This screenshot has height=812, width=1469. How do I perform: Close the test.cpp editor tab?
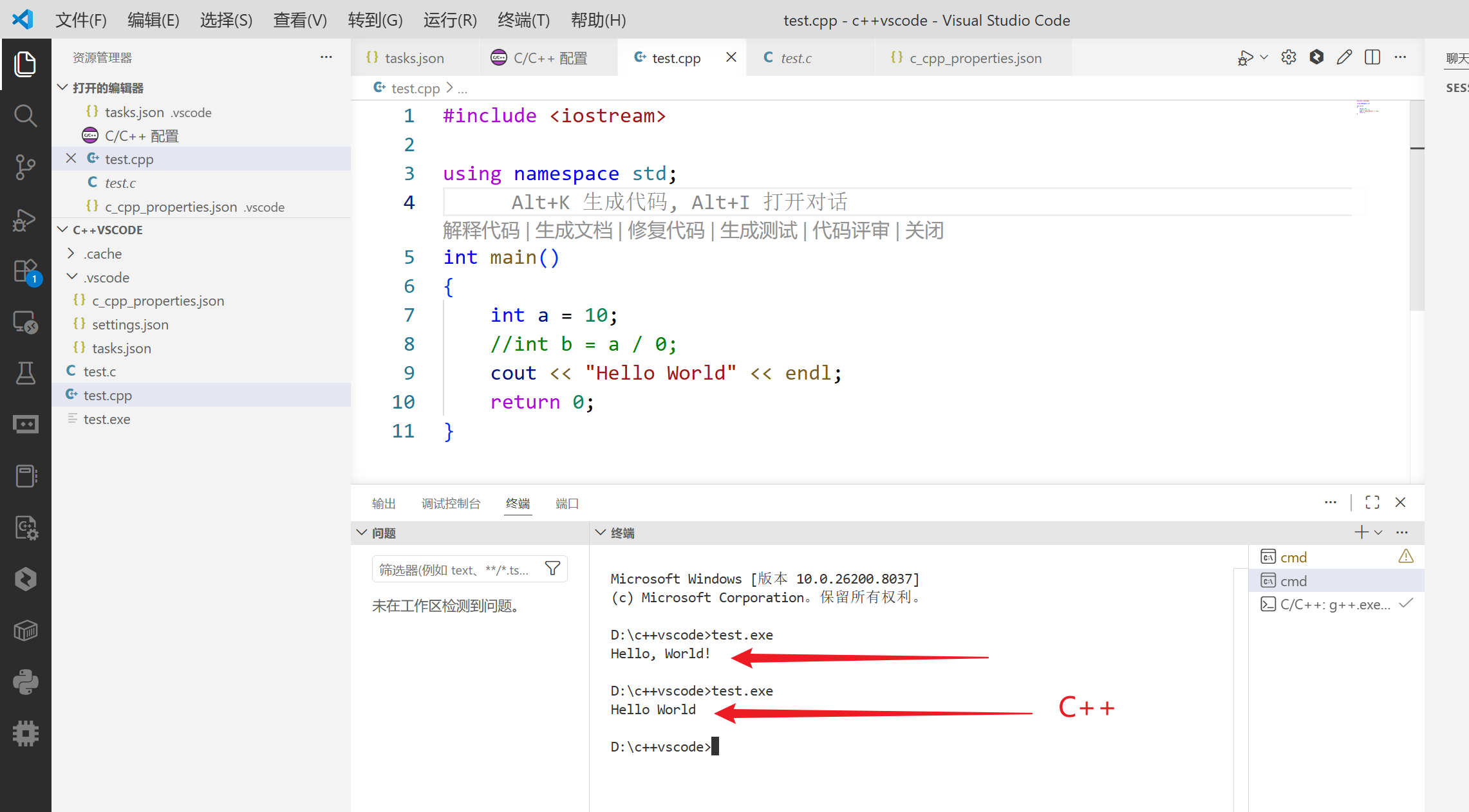731,57
